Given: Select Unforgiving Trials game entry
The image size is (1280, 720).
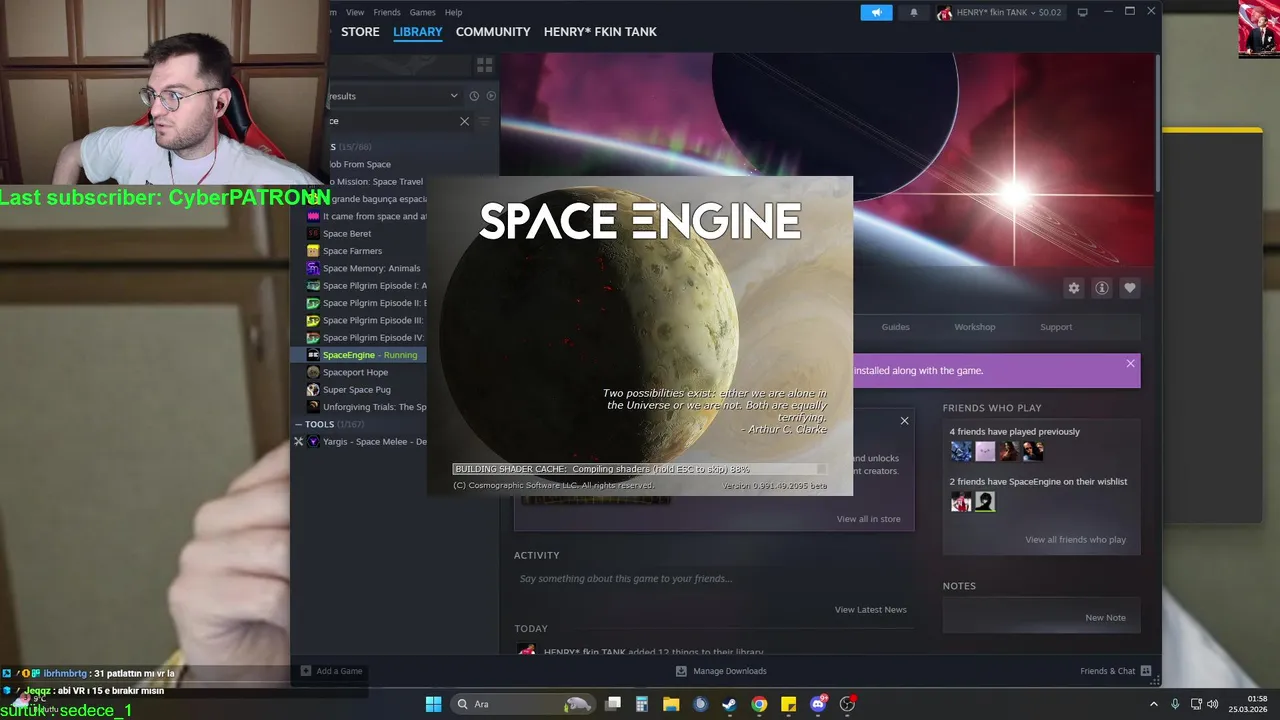Looking at the screenshot, I should (x=366, y=407).
